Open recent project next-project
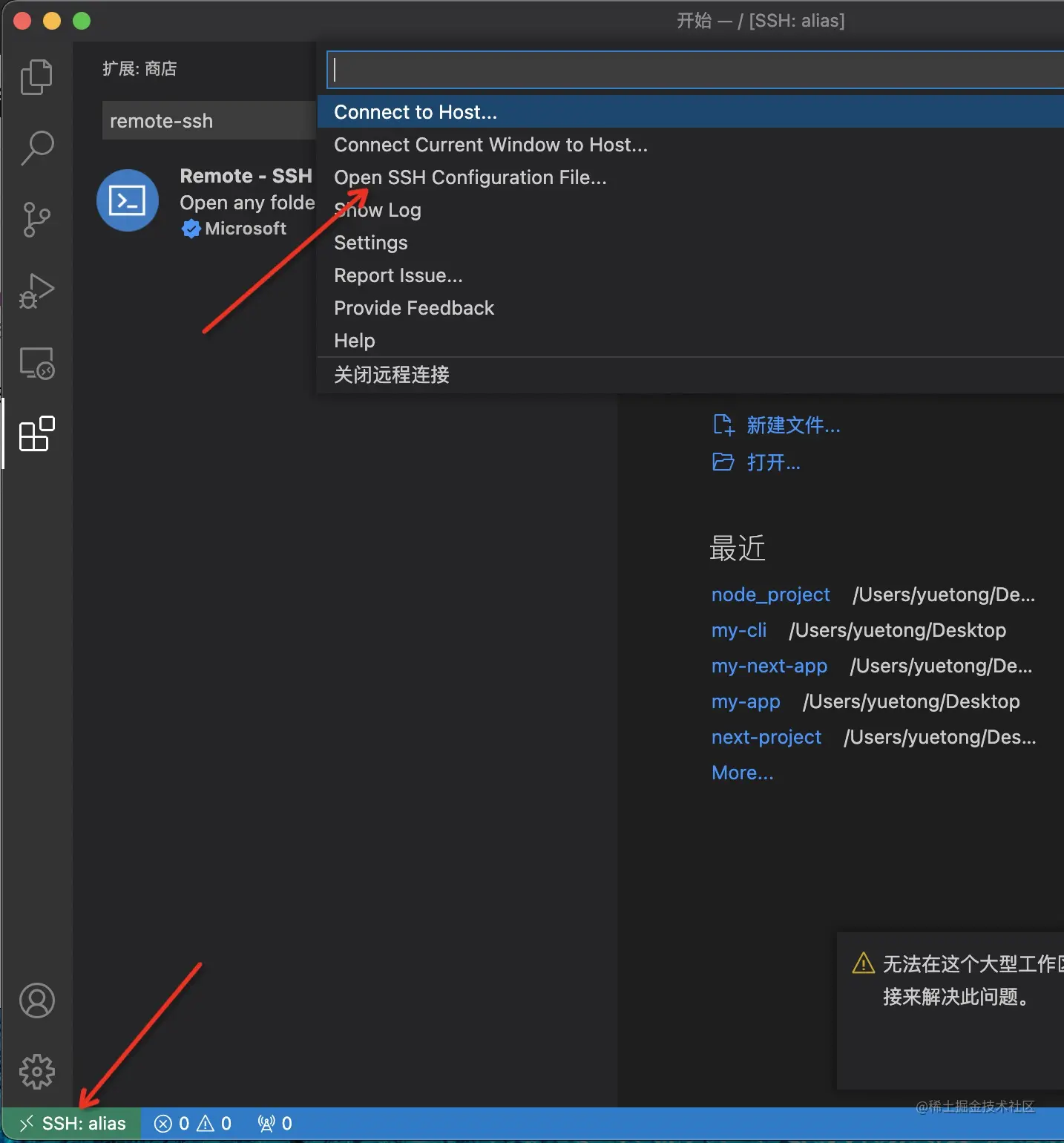Screen dimensions: 1064x1143 [766, 737]
